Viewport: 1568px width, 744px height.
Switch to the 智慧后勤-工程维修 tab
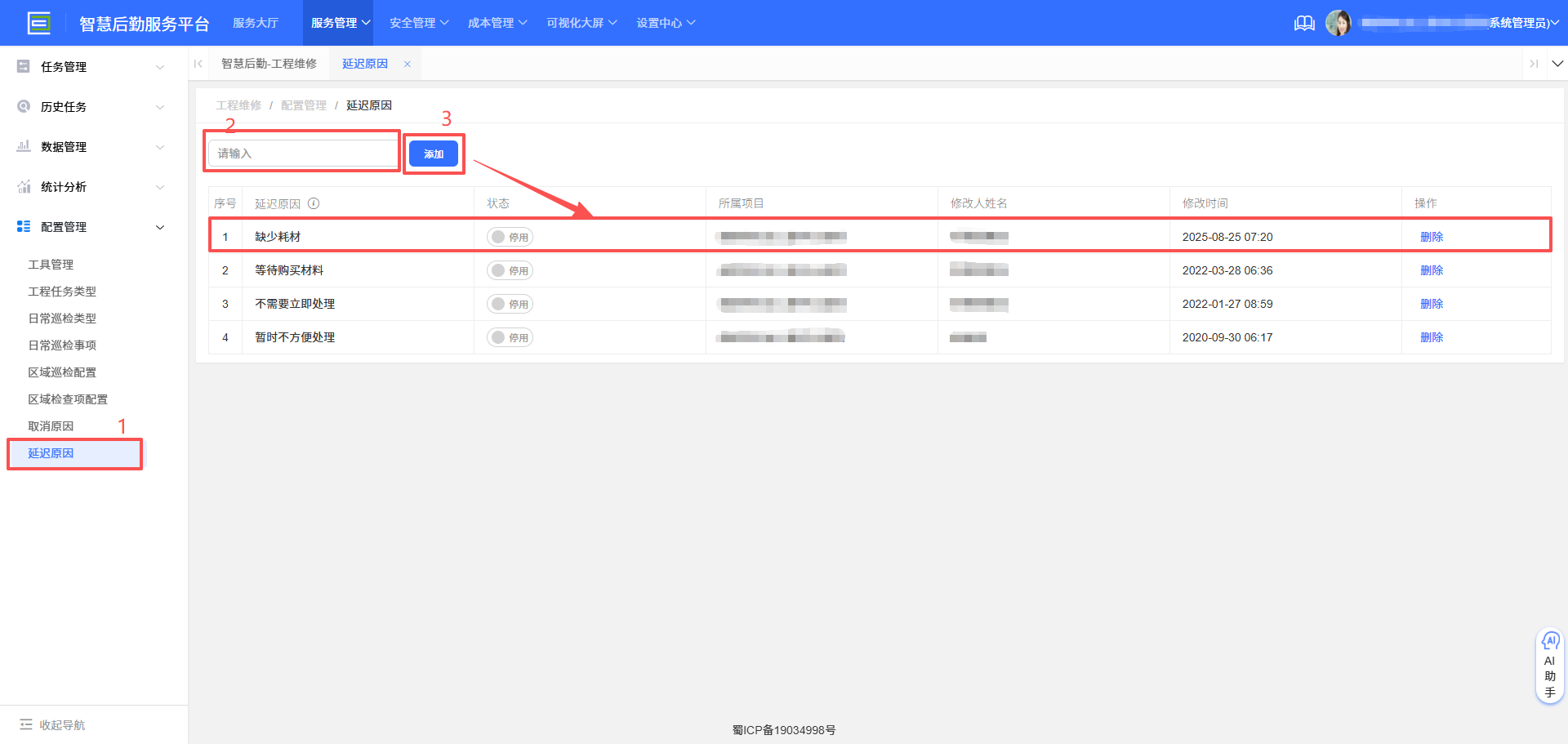pyautogui.click(x=269, y=63)
